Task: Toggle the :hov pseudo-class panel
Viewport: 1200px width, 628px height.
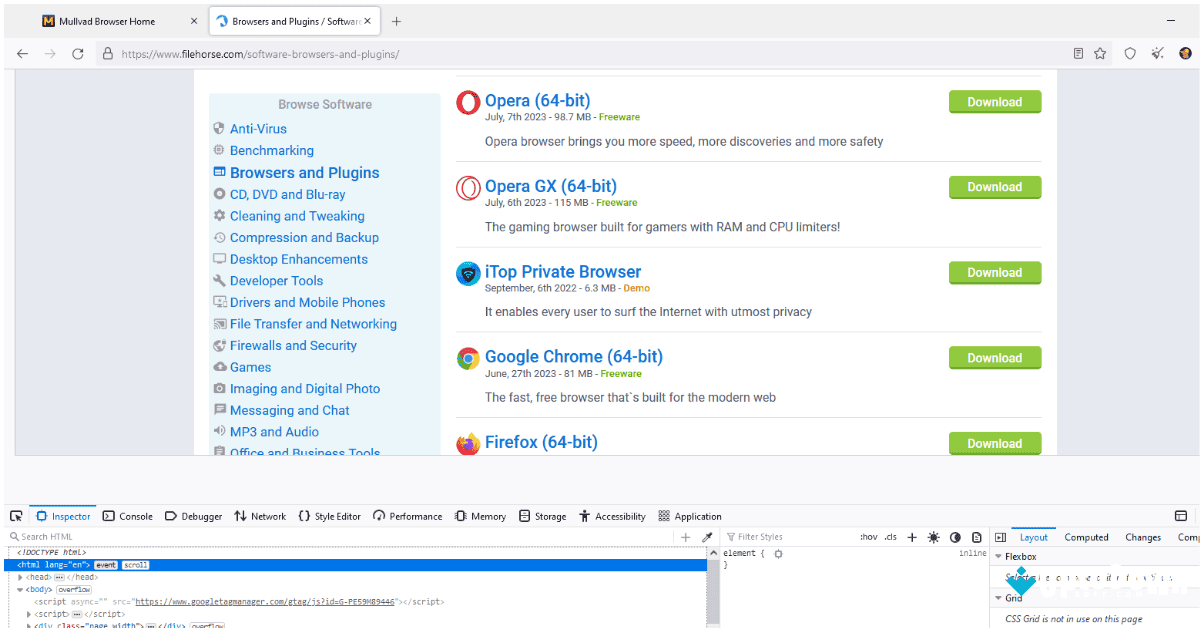Action: [869, 537]
